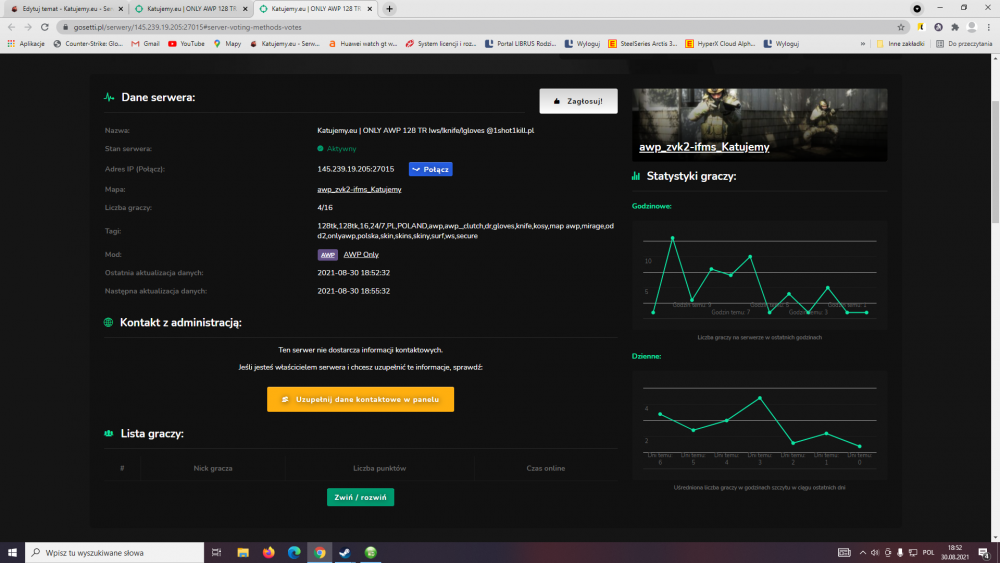
Task: Open the Windows Start menu
Action: (12, 552)
